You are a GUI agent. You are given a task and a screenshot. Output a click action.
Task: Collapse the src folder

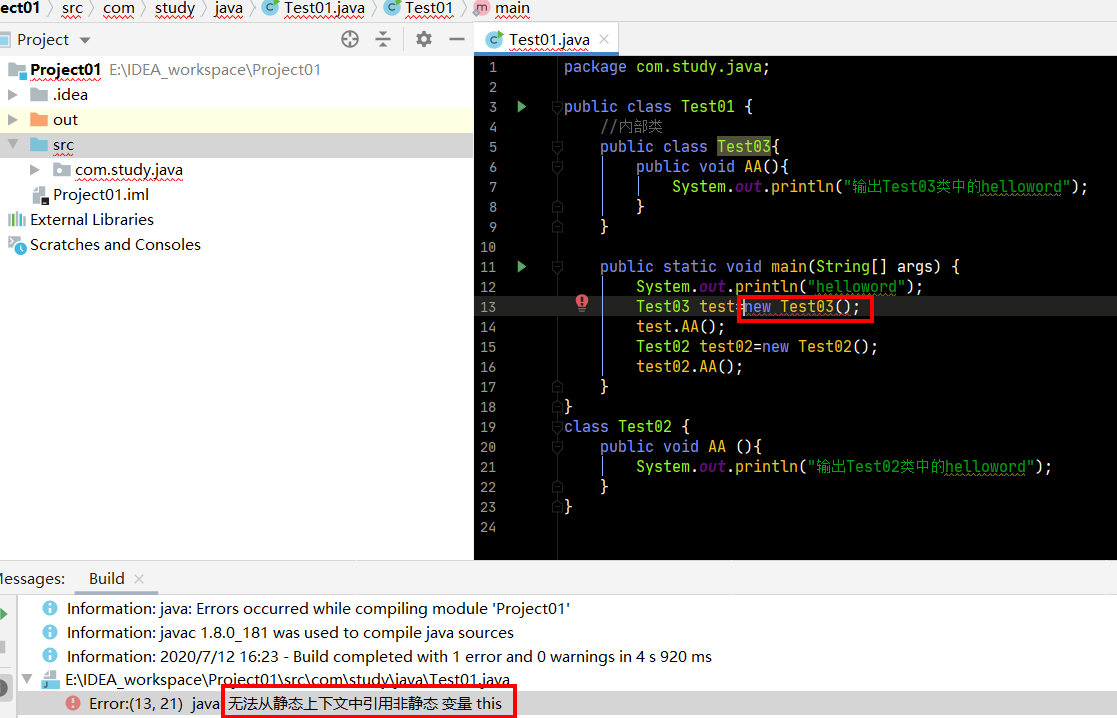(x=12, y=144)
